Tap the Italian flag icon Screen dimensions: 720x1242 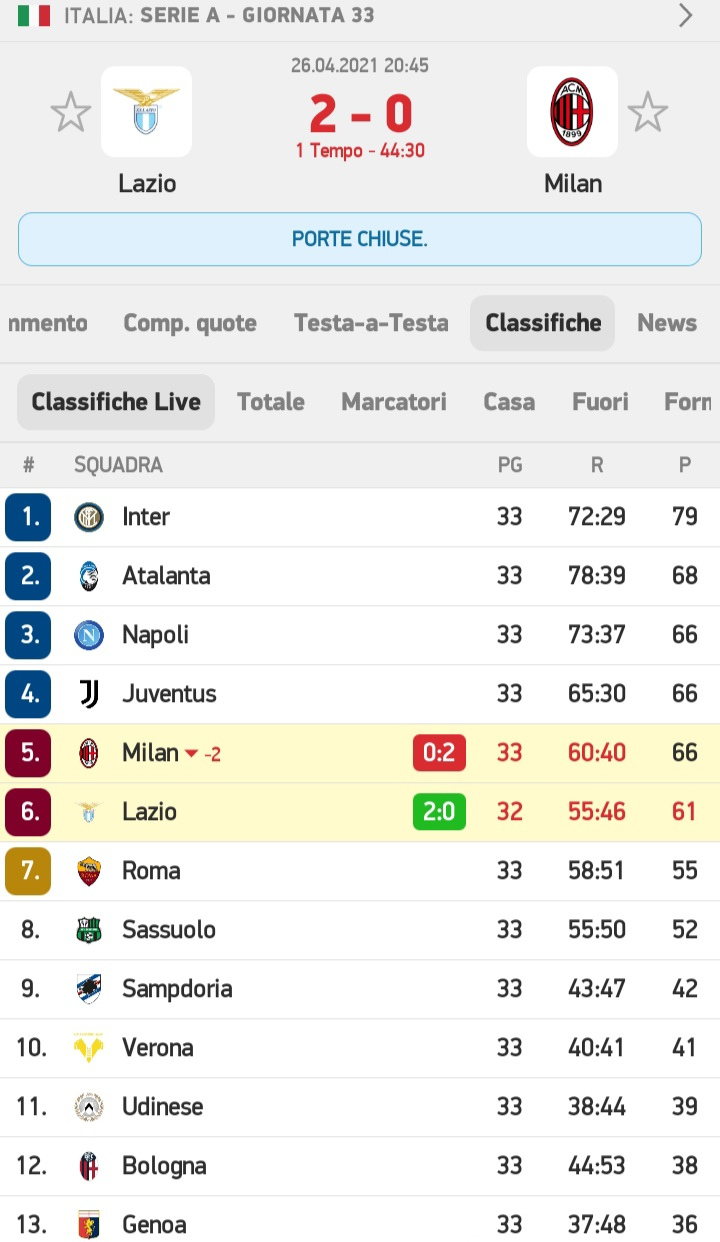(x=34, y=16)
